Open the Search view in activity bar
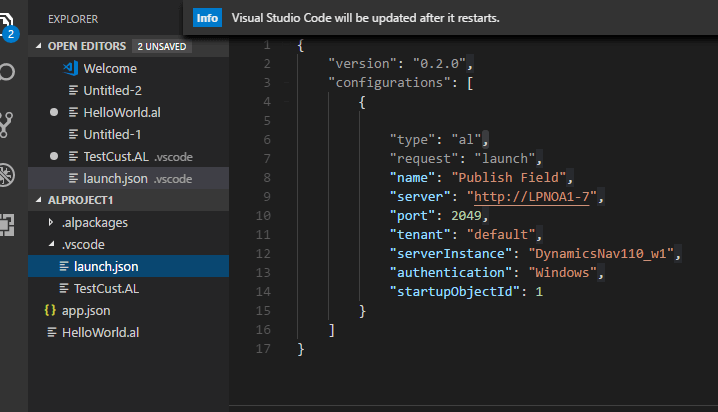718x412 pixels. coord(6,72)
